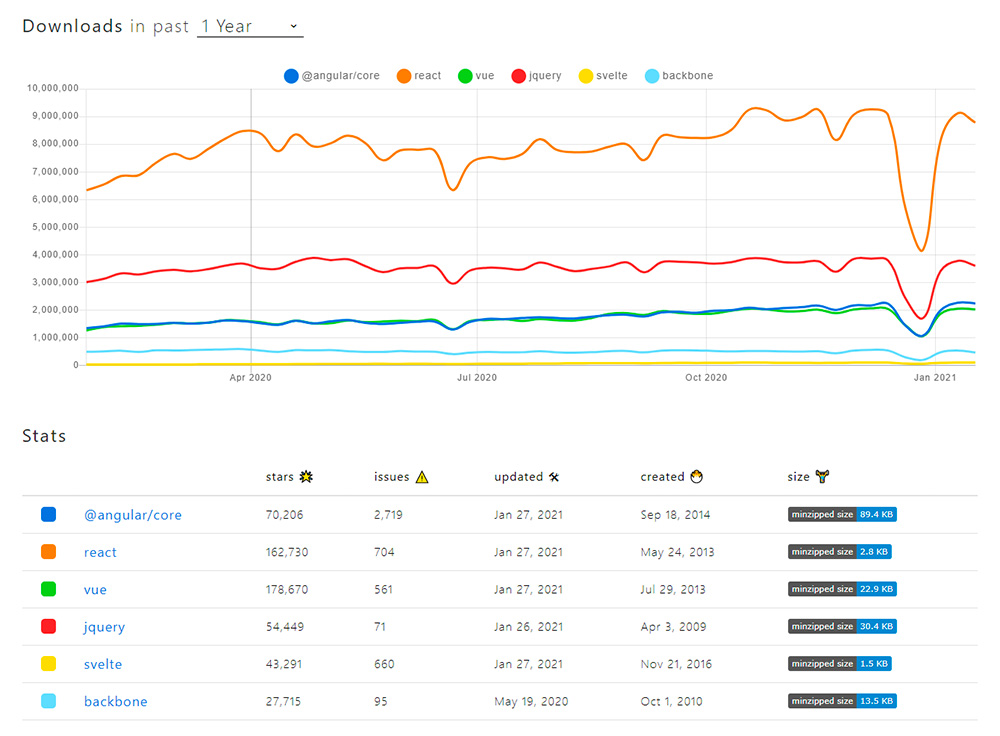Click the 70,206 stars value
The image size is (1000, 736).
coord(284,515)
